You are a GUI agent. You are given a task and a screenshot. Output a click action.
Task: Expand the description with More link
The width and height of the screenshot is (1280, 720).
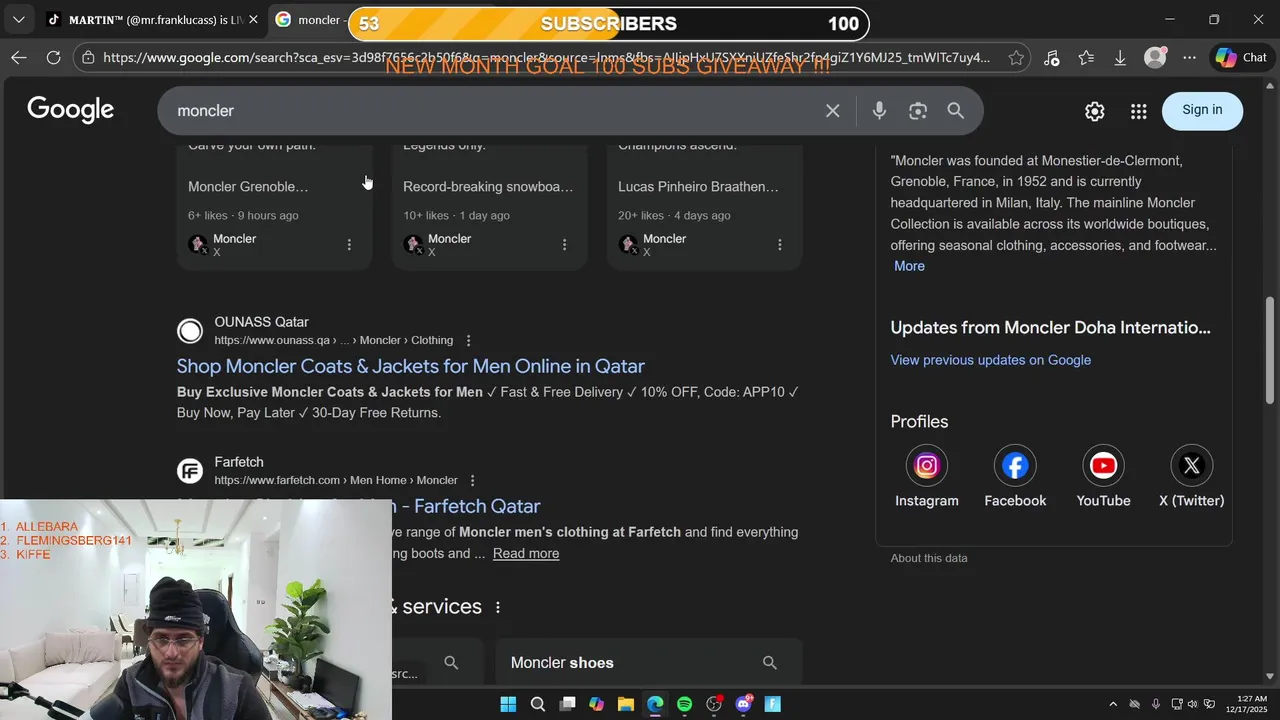[x=909, y=266]
